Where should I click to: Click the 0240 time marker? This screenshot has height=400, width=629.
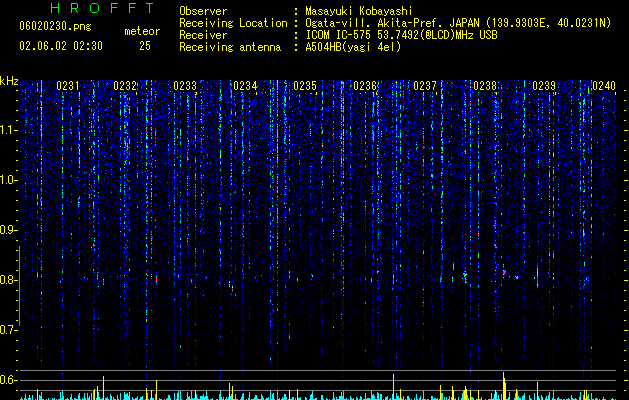coord(604,86)
